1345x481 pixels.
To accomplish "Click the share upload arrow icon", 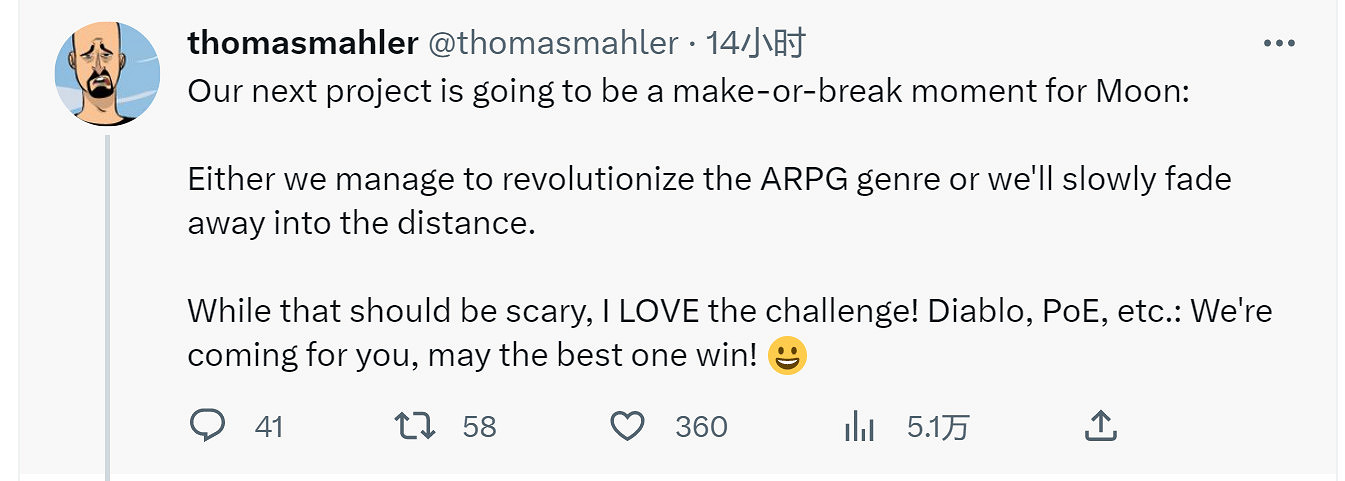I will (1100, 427).
